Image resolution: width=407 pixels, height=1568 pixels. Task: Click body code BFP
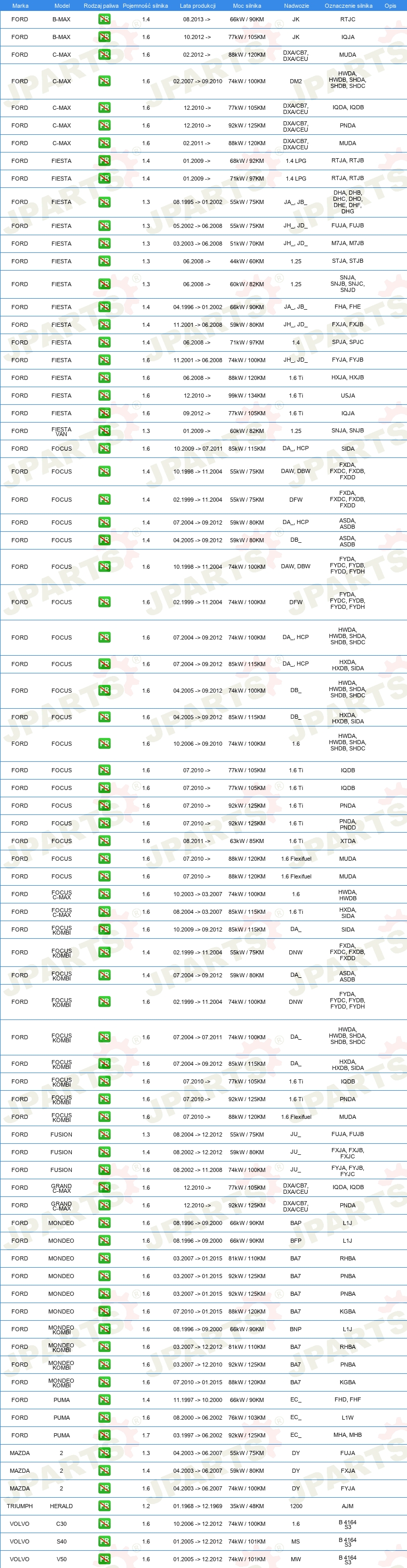(296, 1241)
